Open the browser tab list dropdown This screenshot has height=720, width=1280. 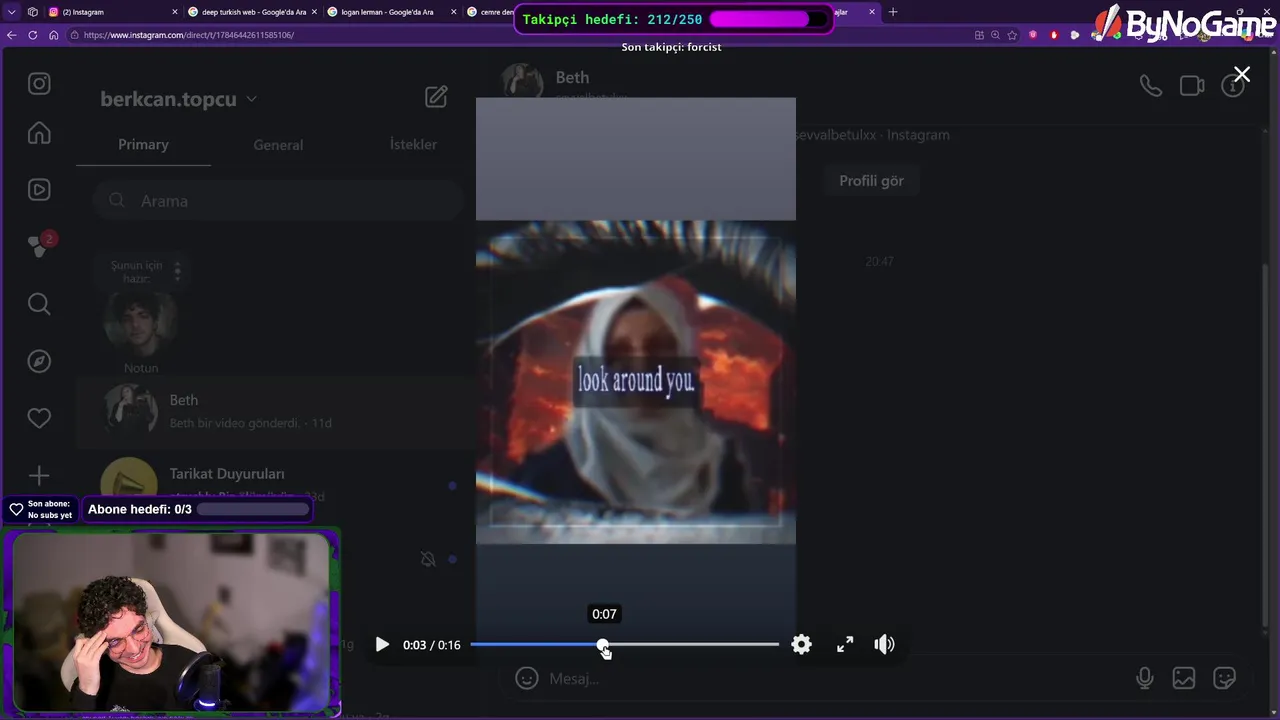point(12,12)
